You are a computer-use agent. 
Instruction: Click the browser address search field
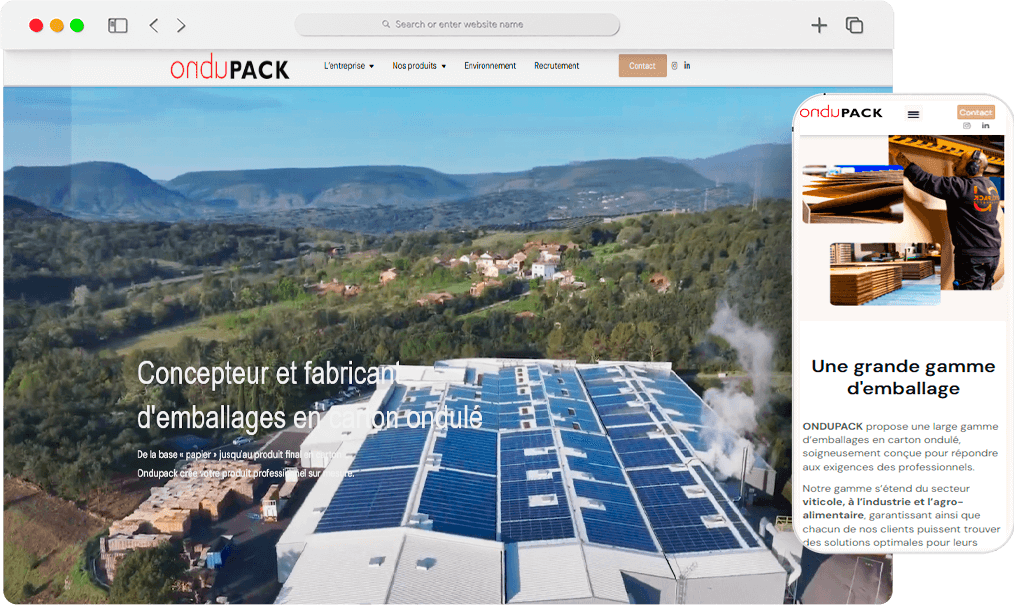pyautogui.click(x=458, y=24)
